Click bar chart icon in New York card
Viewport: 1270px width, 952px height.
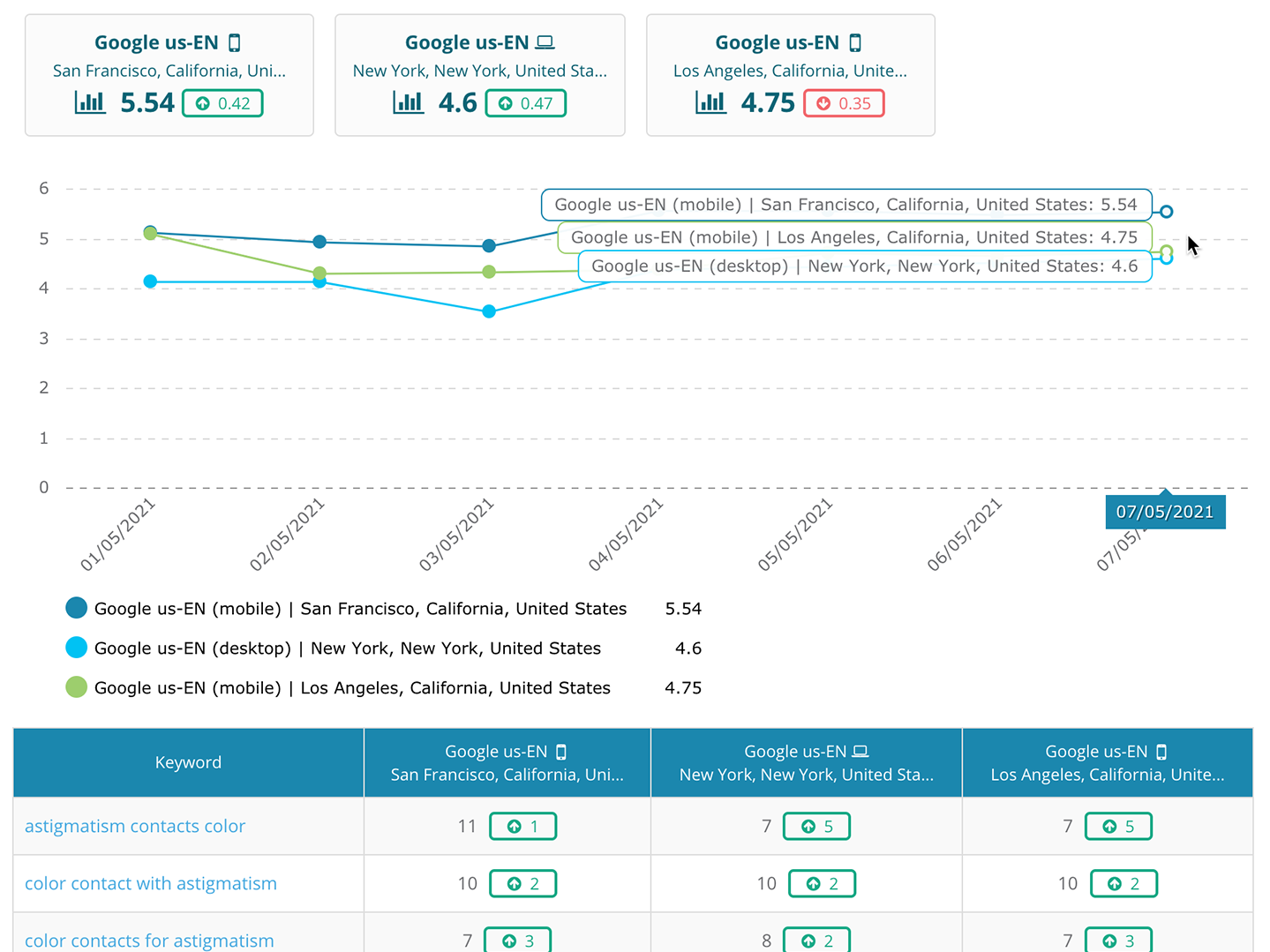pyautogui.click(x=408, y=103)
